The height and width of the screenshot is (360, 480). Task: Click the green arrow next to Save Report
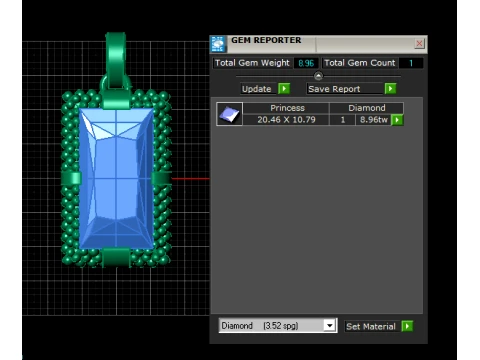(x=390, y=89)
